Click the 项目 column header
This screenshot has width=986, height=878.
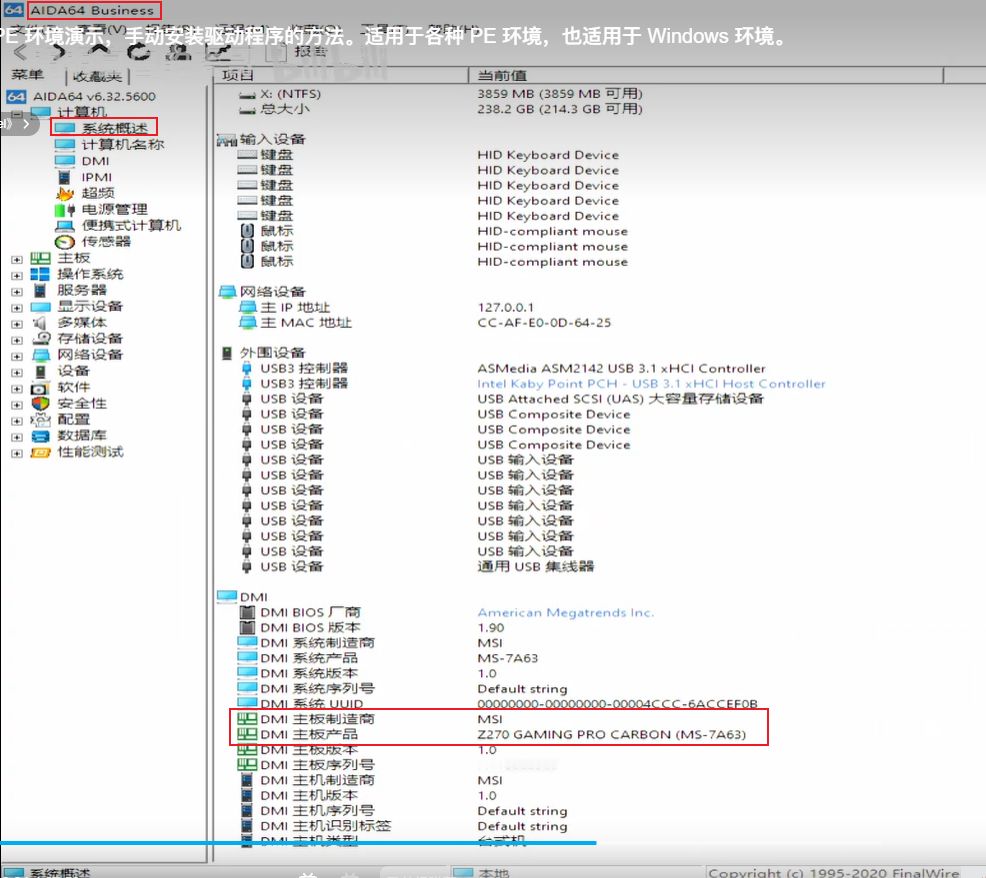[341, 75]
